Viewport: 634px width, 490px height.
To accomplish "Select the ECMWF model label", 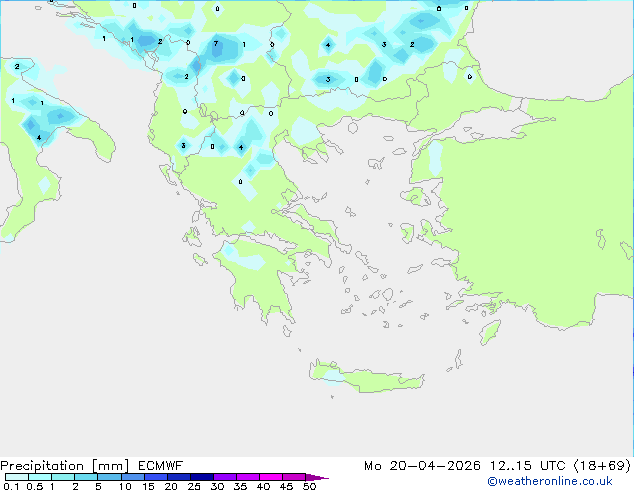I will [x=161, y=466].
